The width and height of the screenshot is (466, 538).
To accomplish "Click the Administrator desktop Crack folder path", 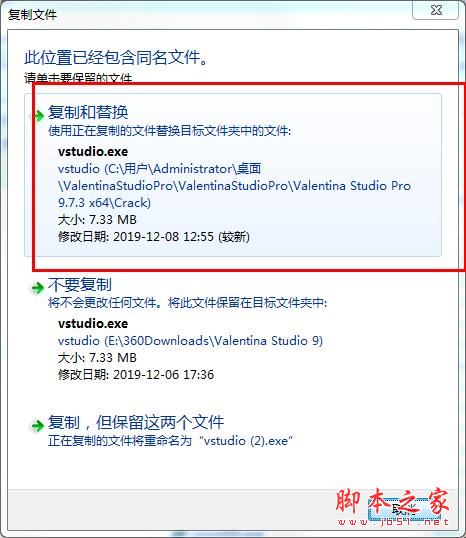I will pyautogui.click(x=234, y=186).
